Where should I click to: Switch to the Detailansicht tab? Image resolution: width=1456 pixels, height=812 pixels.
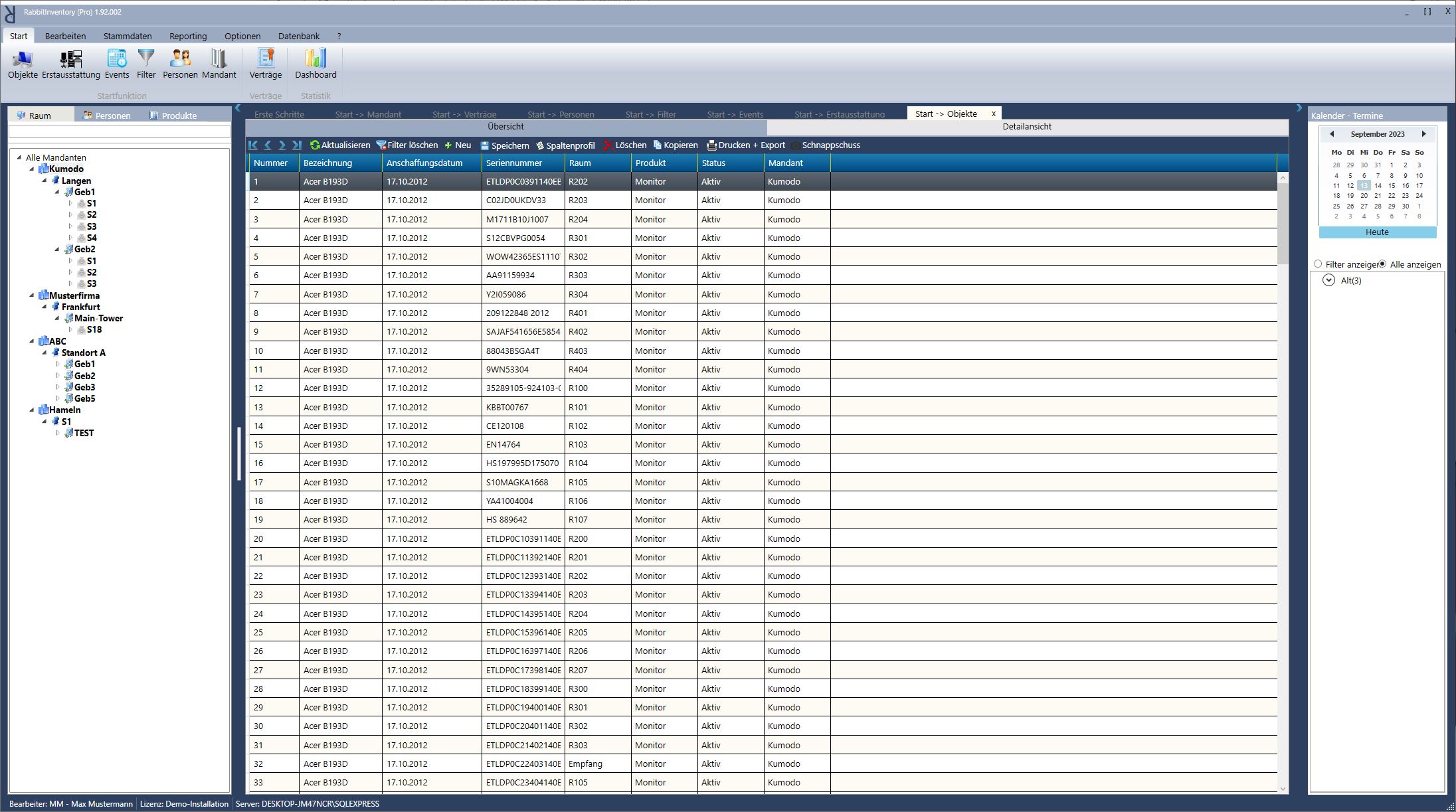coord(1027,127)
